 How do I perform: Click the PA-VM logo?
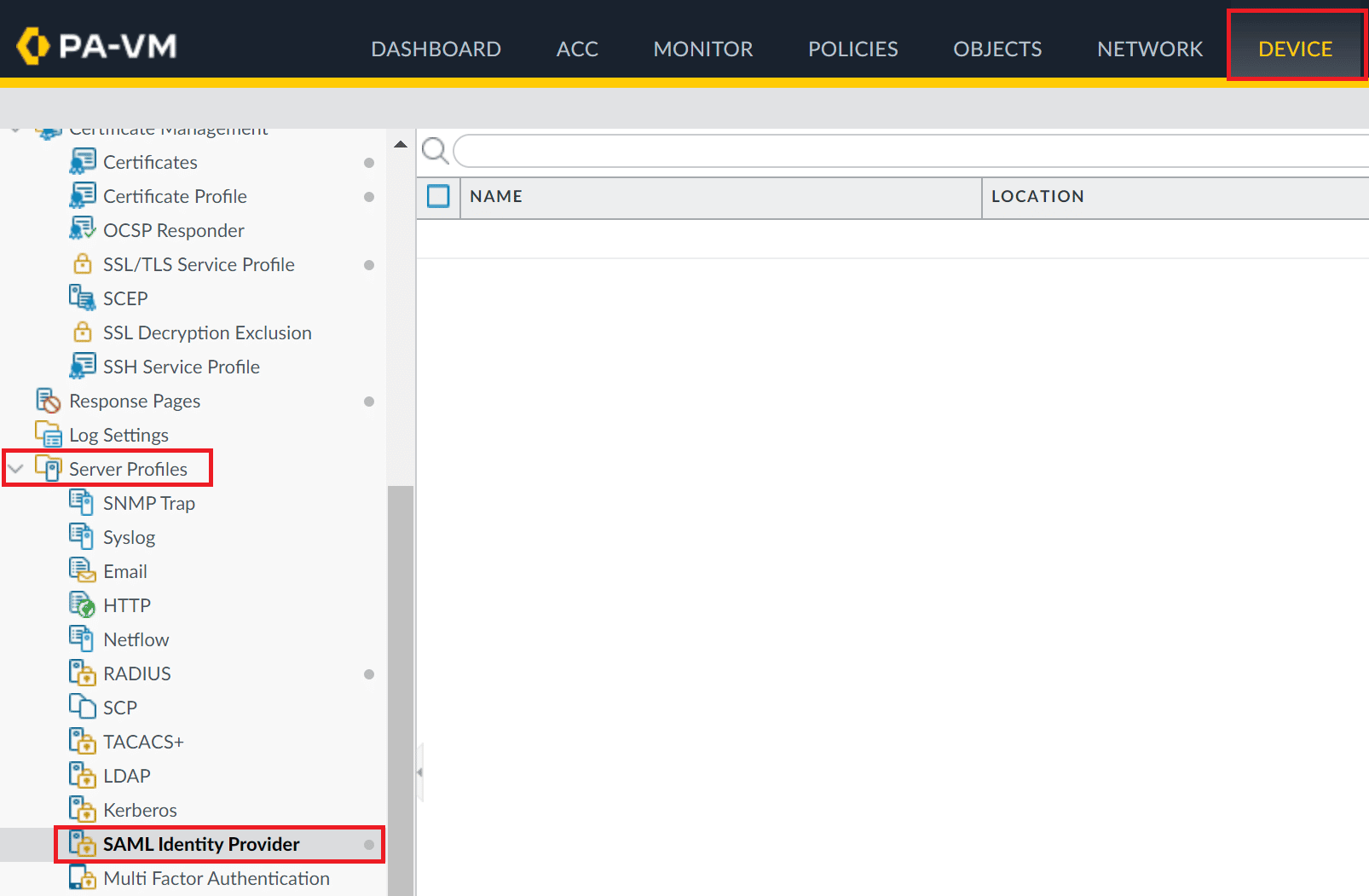click(96, 46)
